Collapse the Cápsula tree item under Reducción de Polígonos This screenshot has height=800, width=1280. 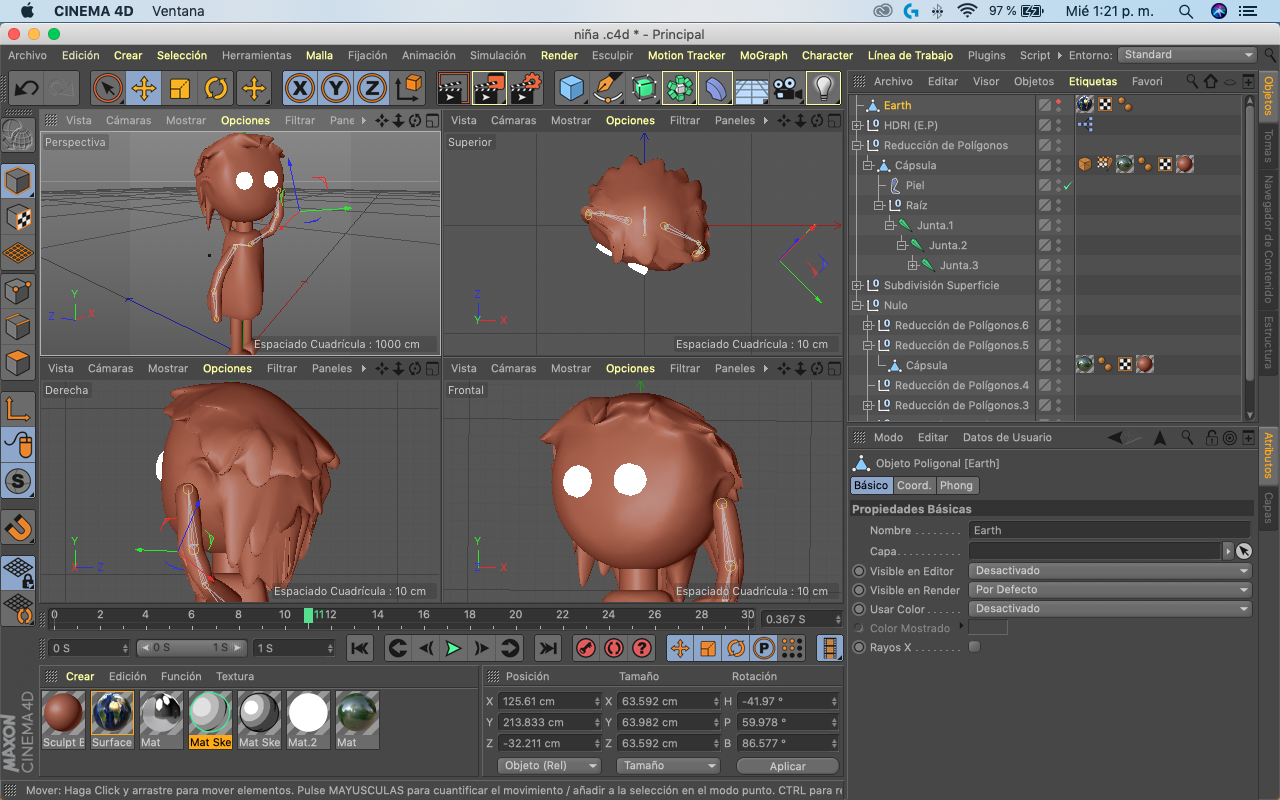(x=868, y=165)
